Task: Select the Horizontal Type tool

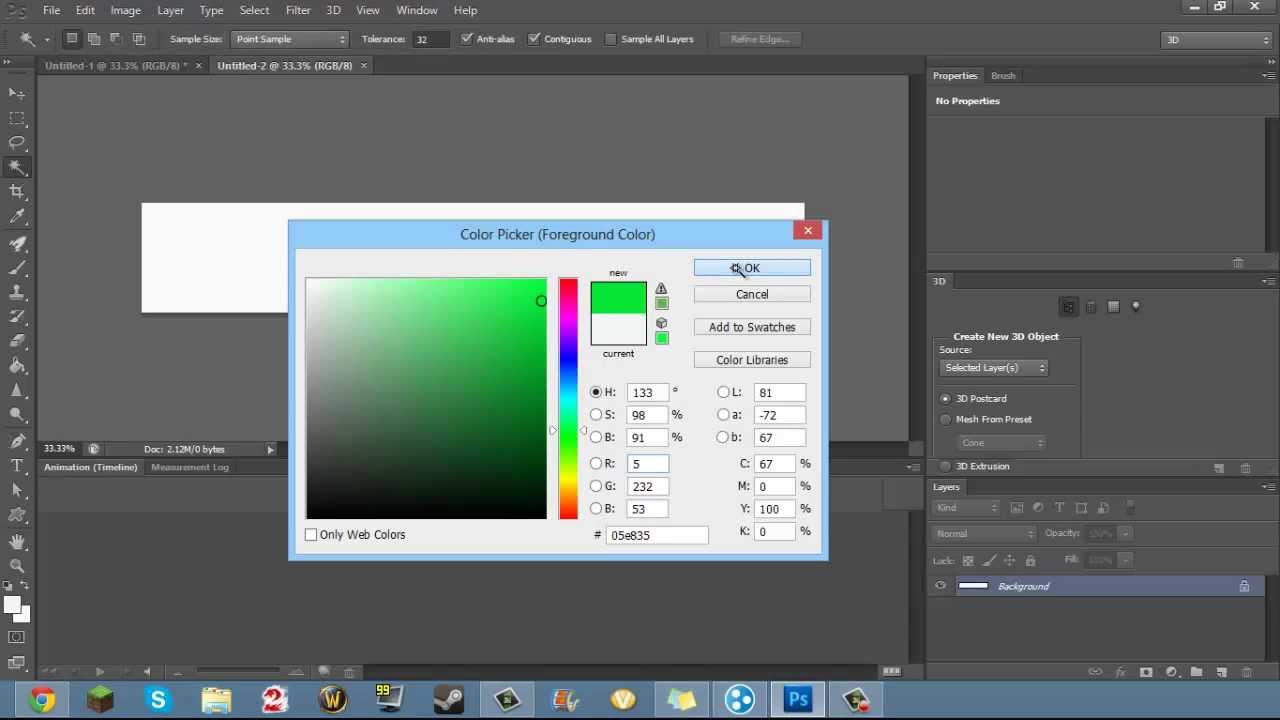Action: (17, 466)
